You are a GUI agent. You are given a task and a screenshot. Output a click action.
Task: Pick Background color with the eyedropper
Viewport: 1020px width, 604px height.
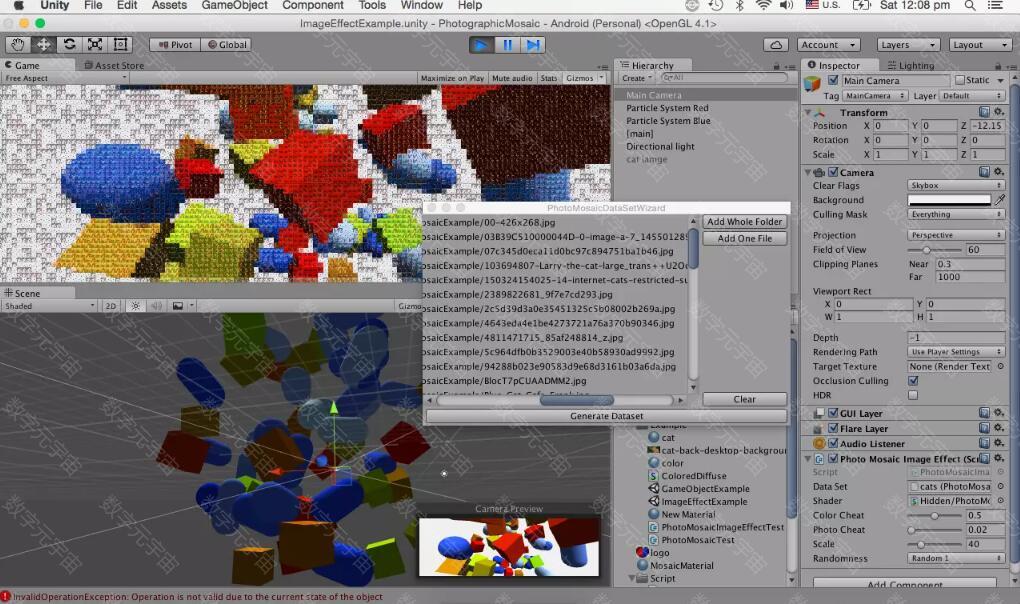pyautogui.click(x=1000, y=200)
